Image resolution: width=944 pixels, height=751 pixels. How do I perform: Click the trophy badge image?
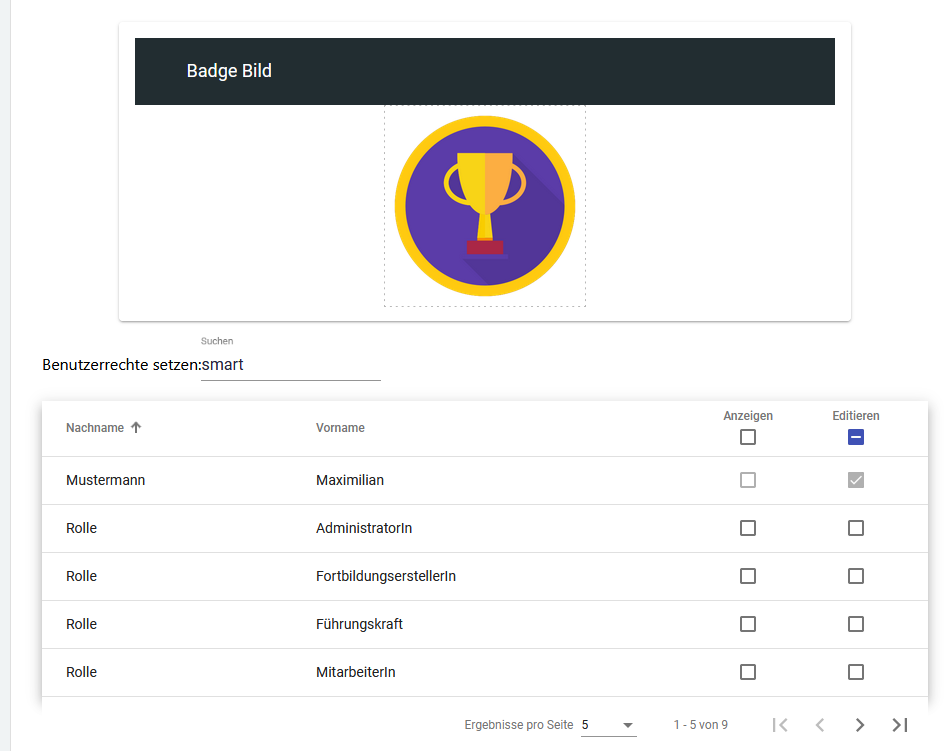point(485,206)
